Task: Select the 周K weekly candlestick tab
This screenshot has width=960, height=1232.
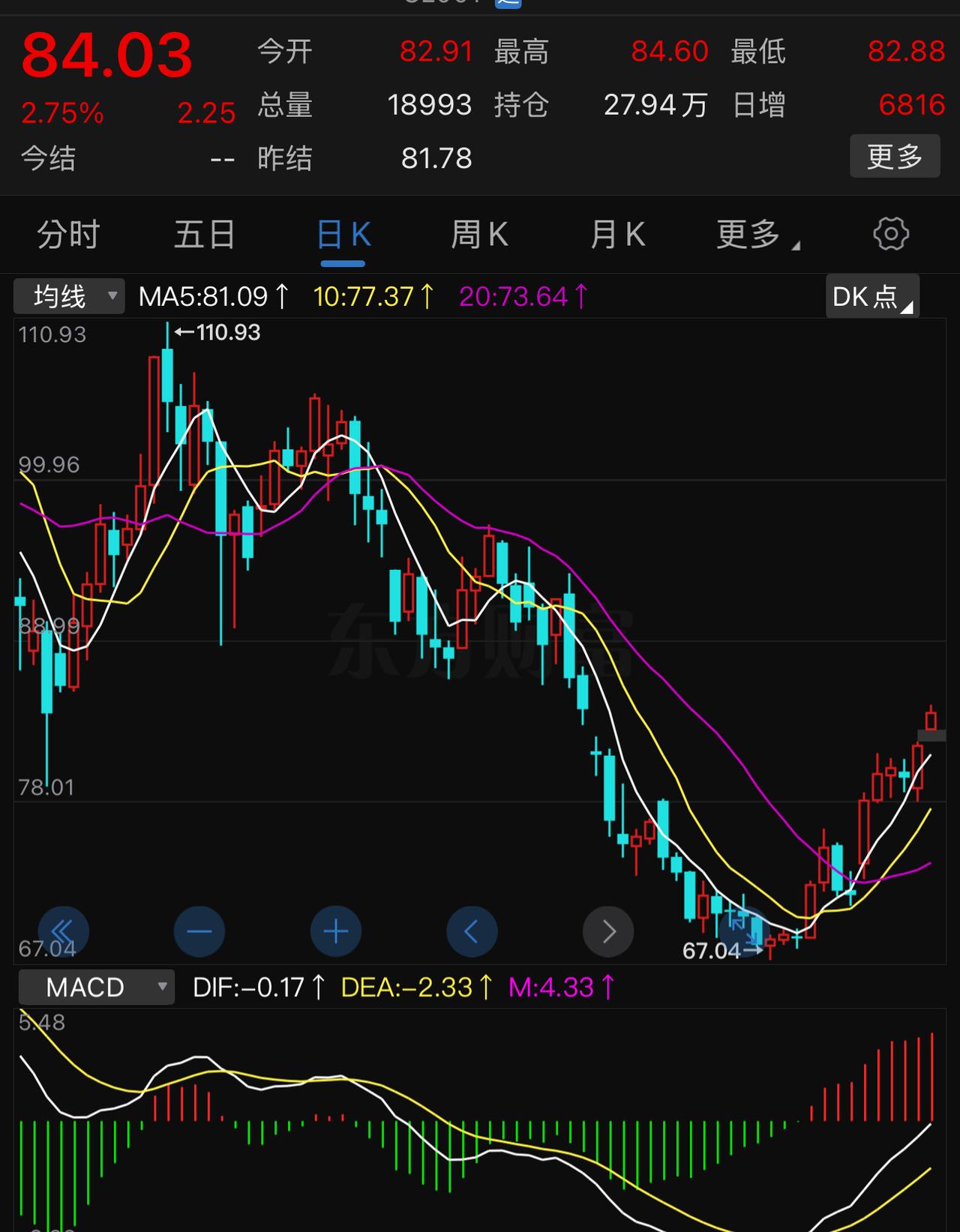Action: (479, 235)
